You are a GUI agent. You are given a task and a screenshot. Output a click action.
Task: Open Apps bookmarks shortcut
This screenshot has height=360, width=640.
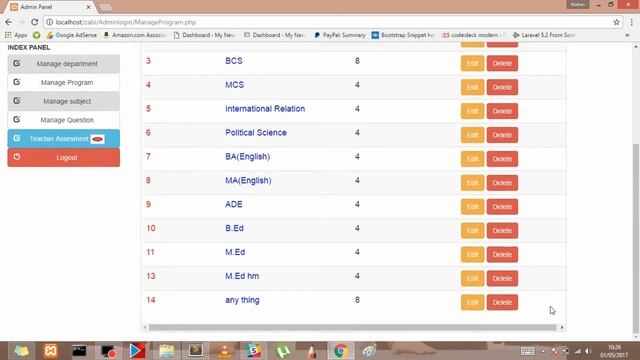click(16, 35)
